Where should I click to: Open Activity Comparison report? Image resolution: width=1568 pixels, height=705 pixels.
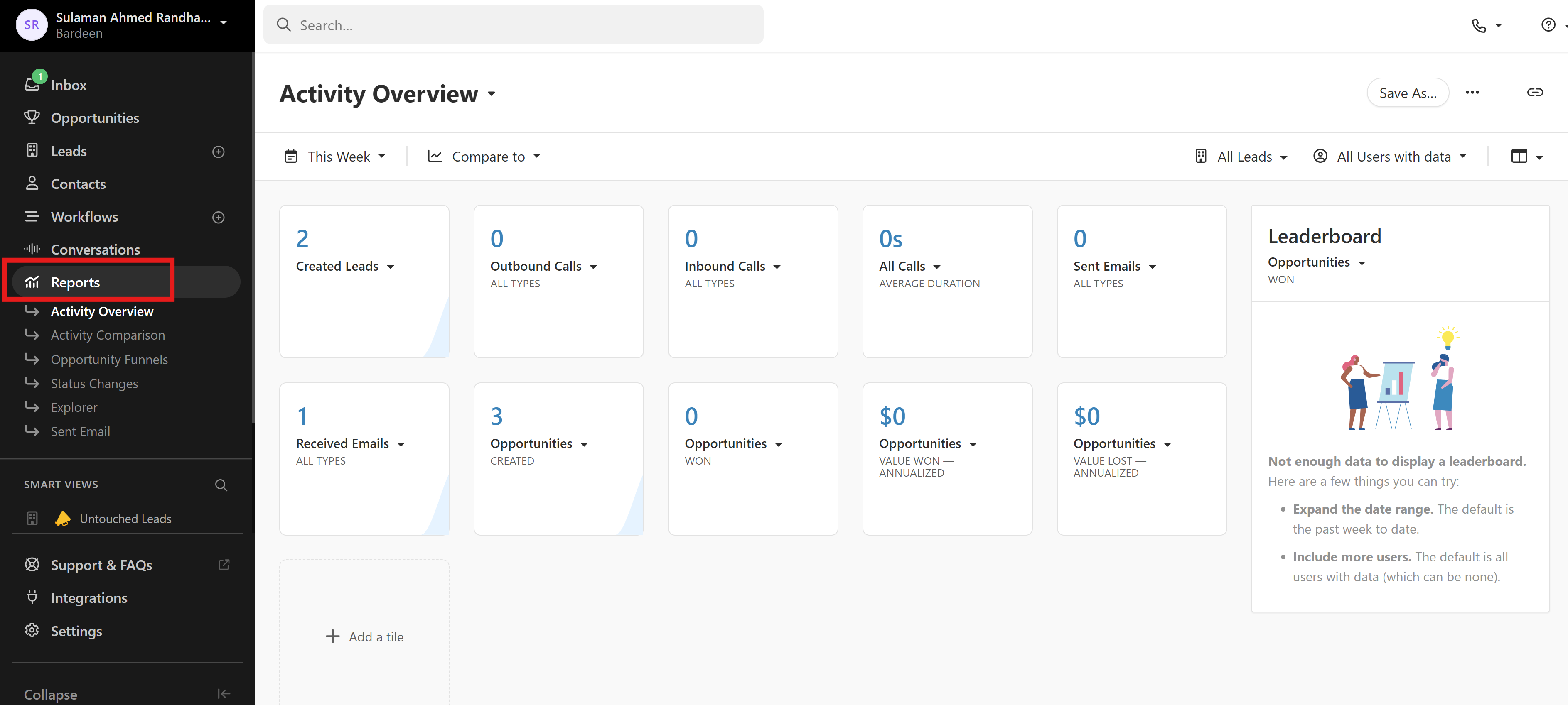[108, 335]
